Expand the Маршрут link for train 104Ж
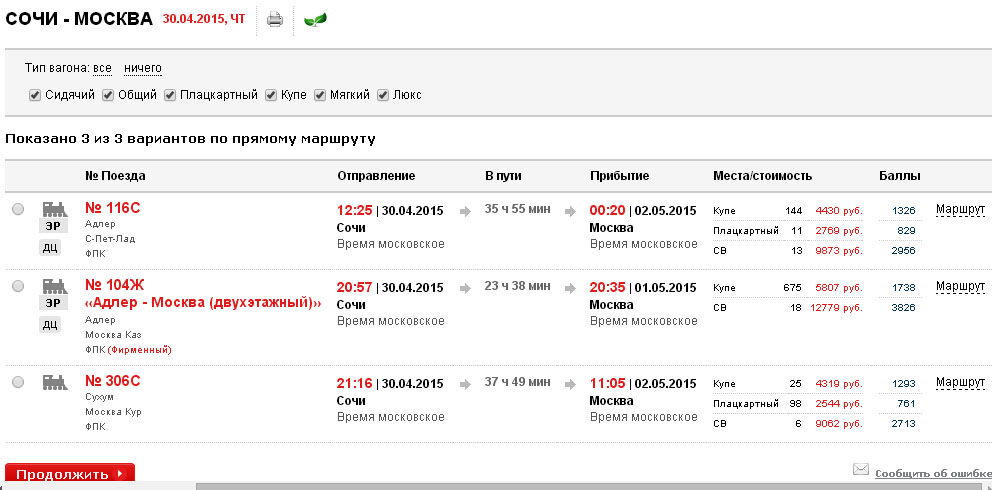 [960, 287]
